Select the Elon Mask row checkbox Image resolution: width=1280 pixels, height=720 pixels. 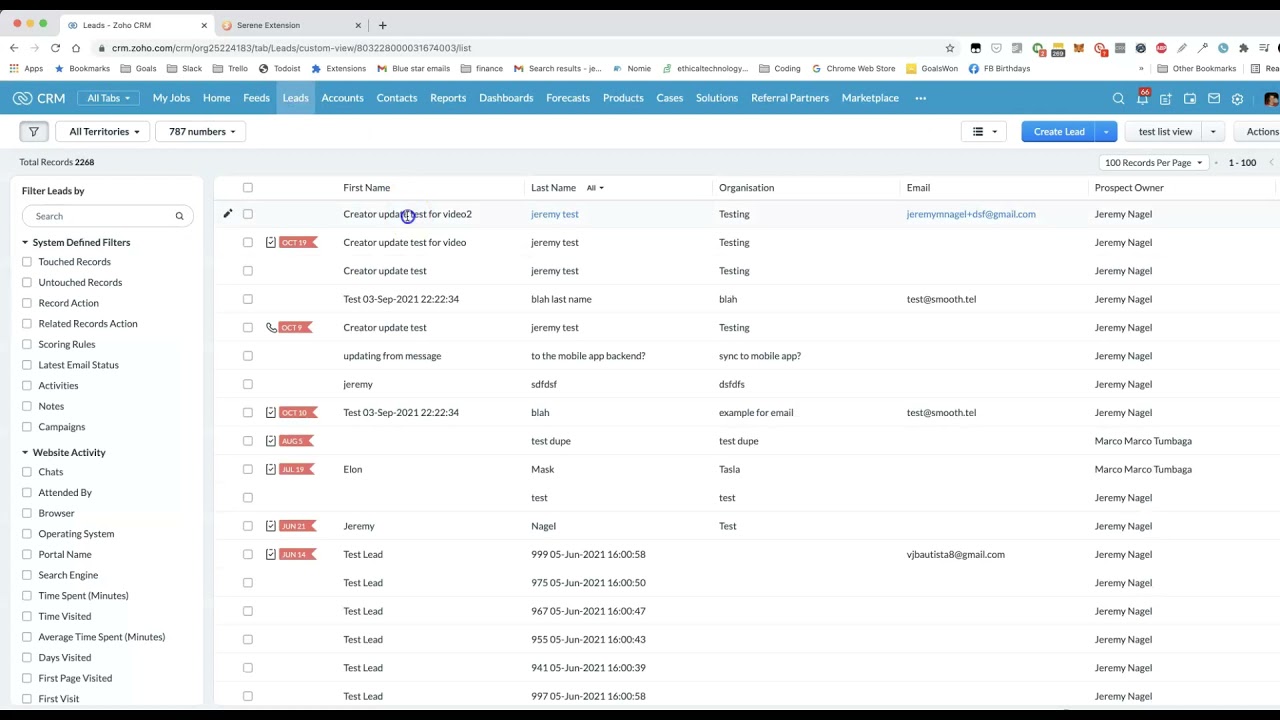pos(248,469)
